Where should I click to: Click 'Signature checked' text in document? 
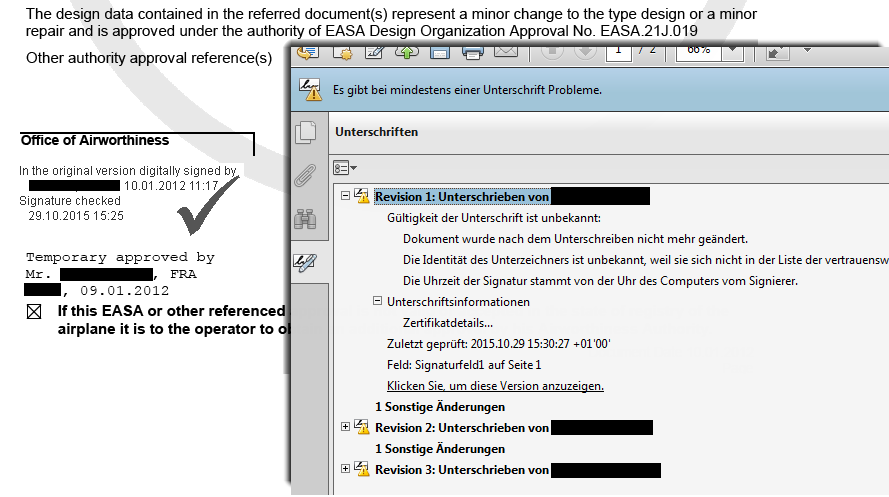(70, 201)
